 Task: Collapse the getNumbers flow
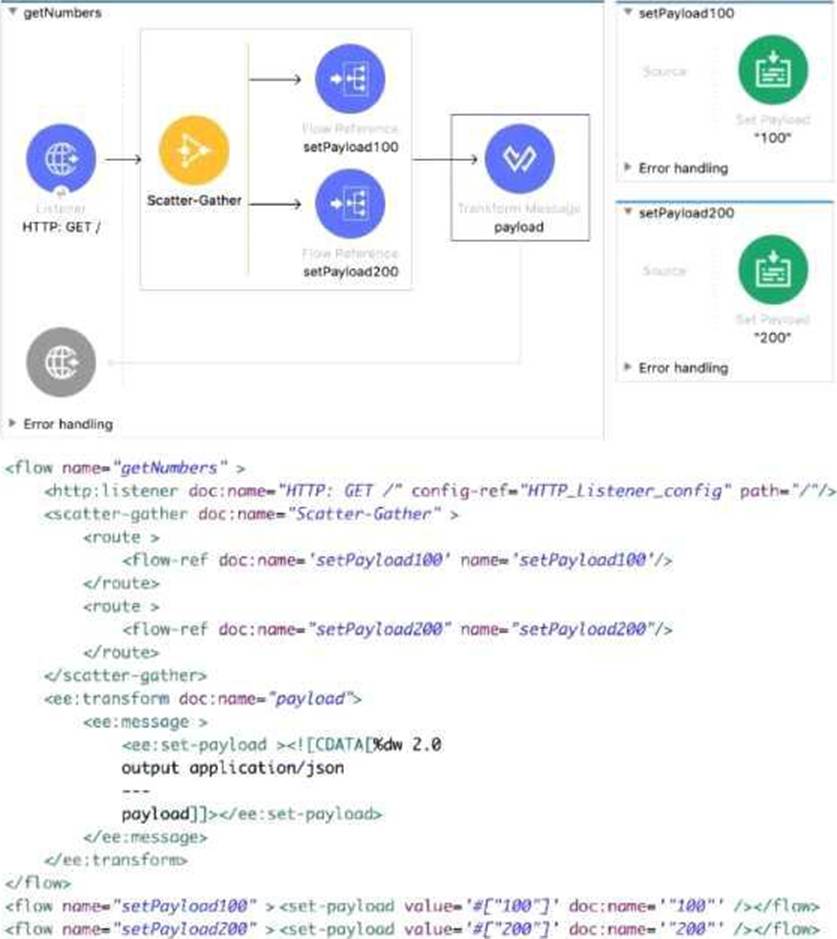coord(13,13)
